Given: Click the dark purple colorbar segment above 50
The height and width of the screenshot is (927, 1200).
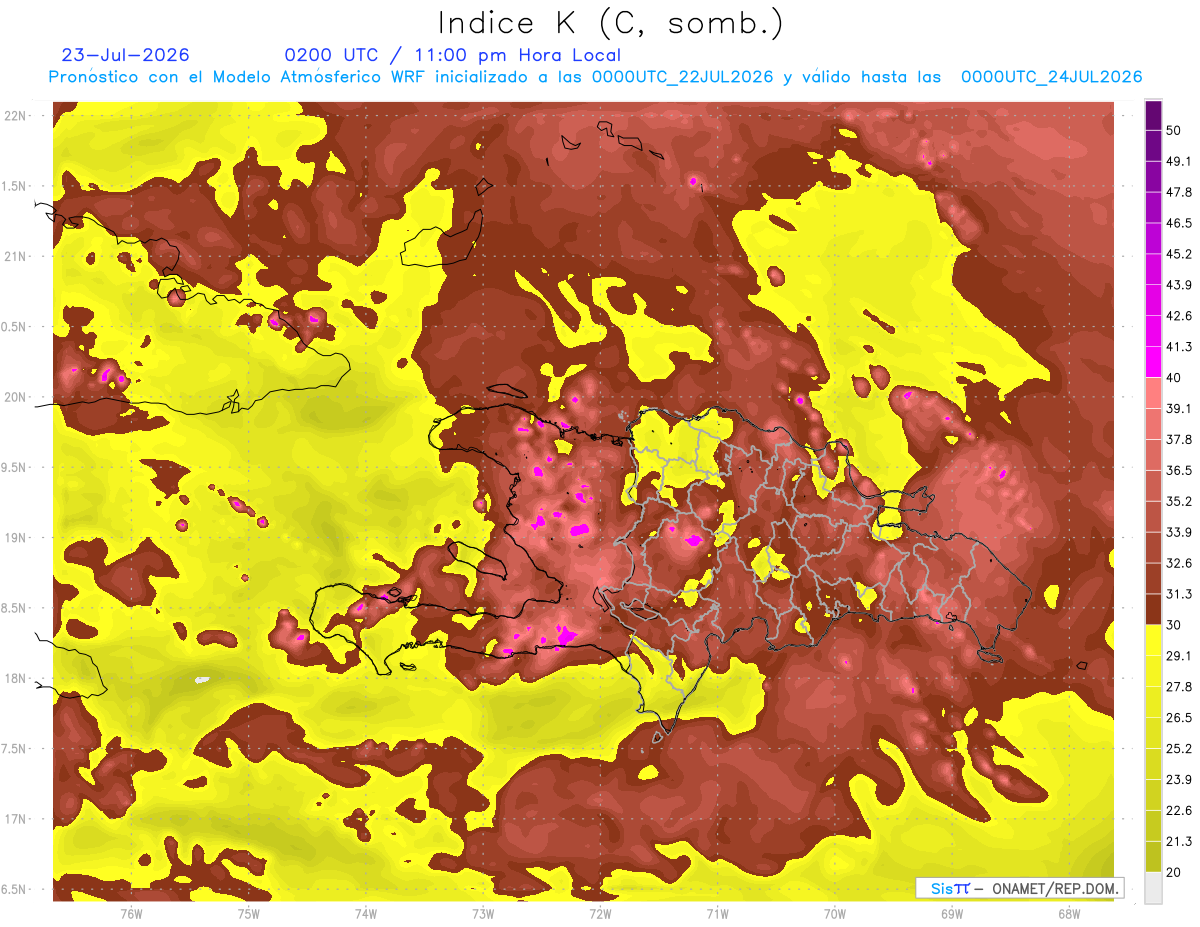Looking at the screenshot, I should point(1153,115).
